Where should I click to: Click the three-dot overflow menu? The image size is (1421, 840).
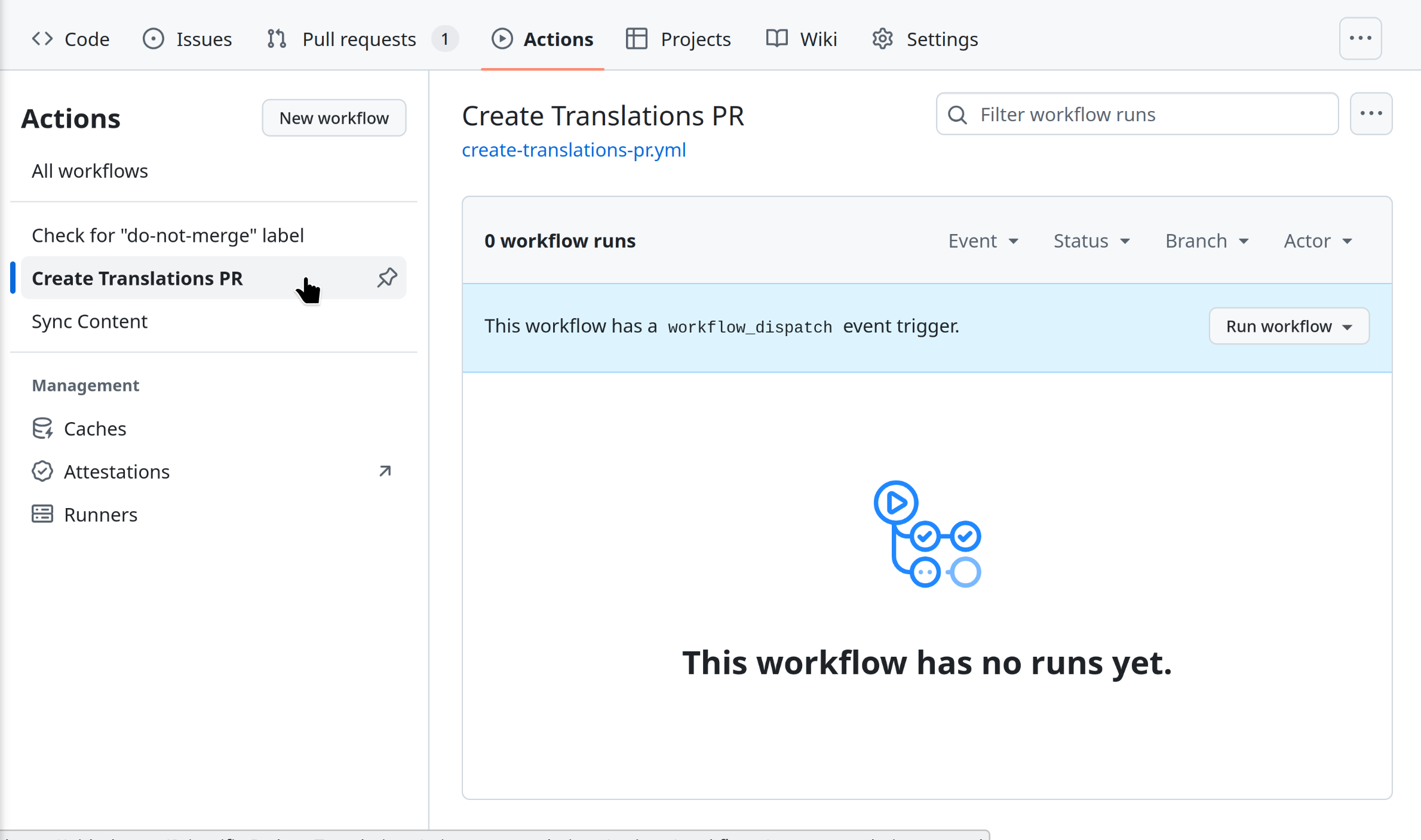tap(1372, 113)
